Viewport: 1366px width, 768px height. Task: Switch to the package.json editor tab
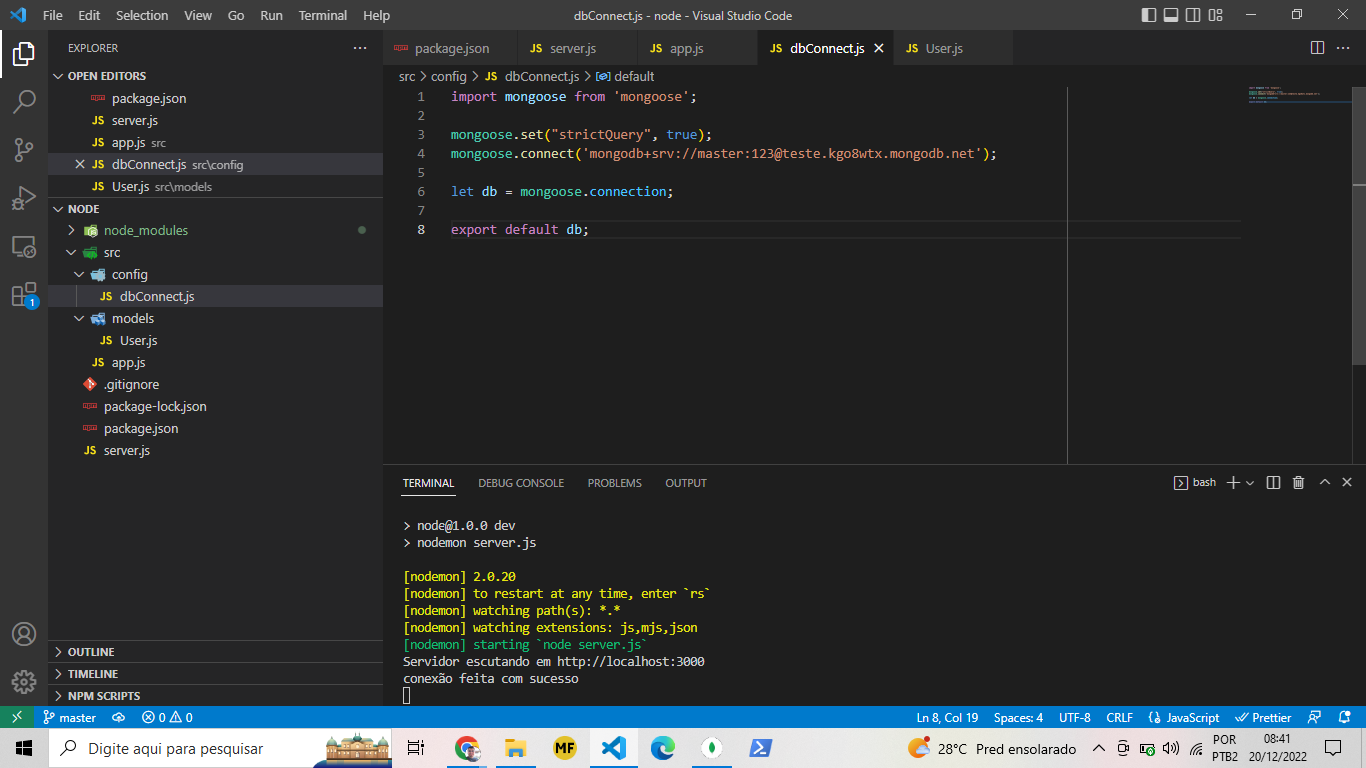pyautogui.click(x=450, y=48)
